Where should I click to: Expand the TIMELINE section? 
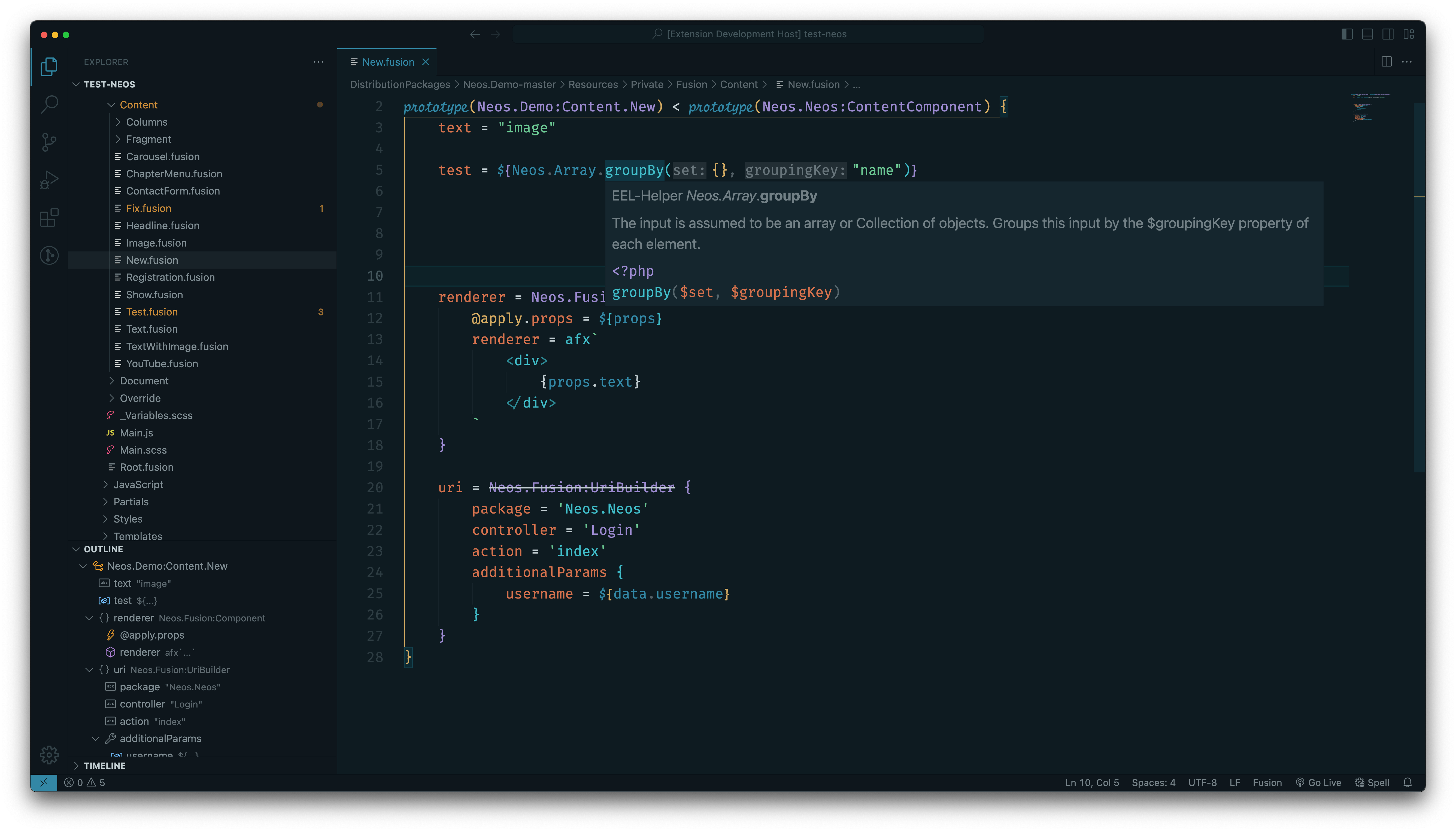click(x=105, y=765)
